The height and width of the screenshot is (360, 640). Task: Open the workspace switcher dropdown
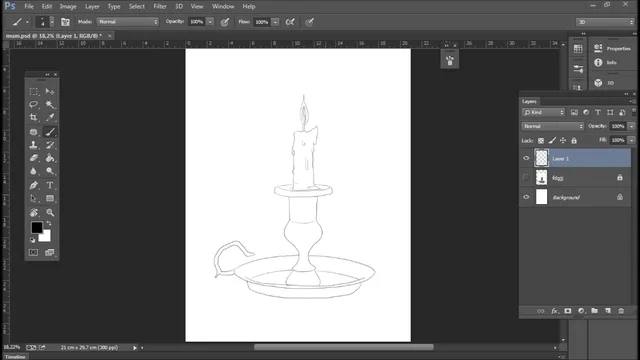coord(605,22)
